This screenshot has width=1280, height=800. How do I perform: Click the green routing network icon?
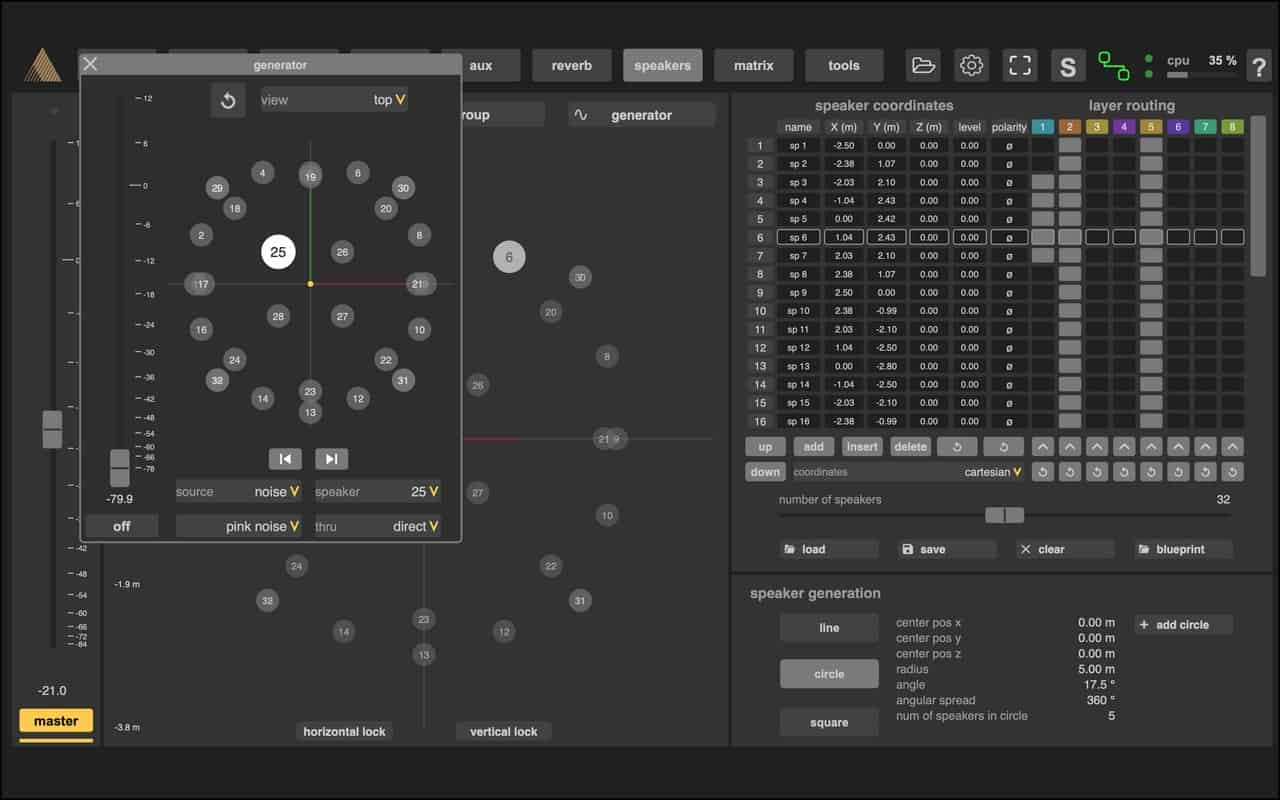click(1113, 66)
